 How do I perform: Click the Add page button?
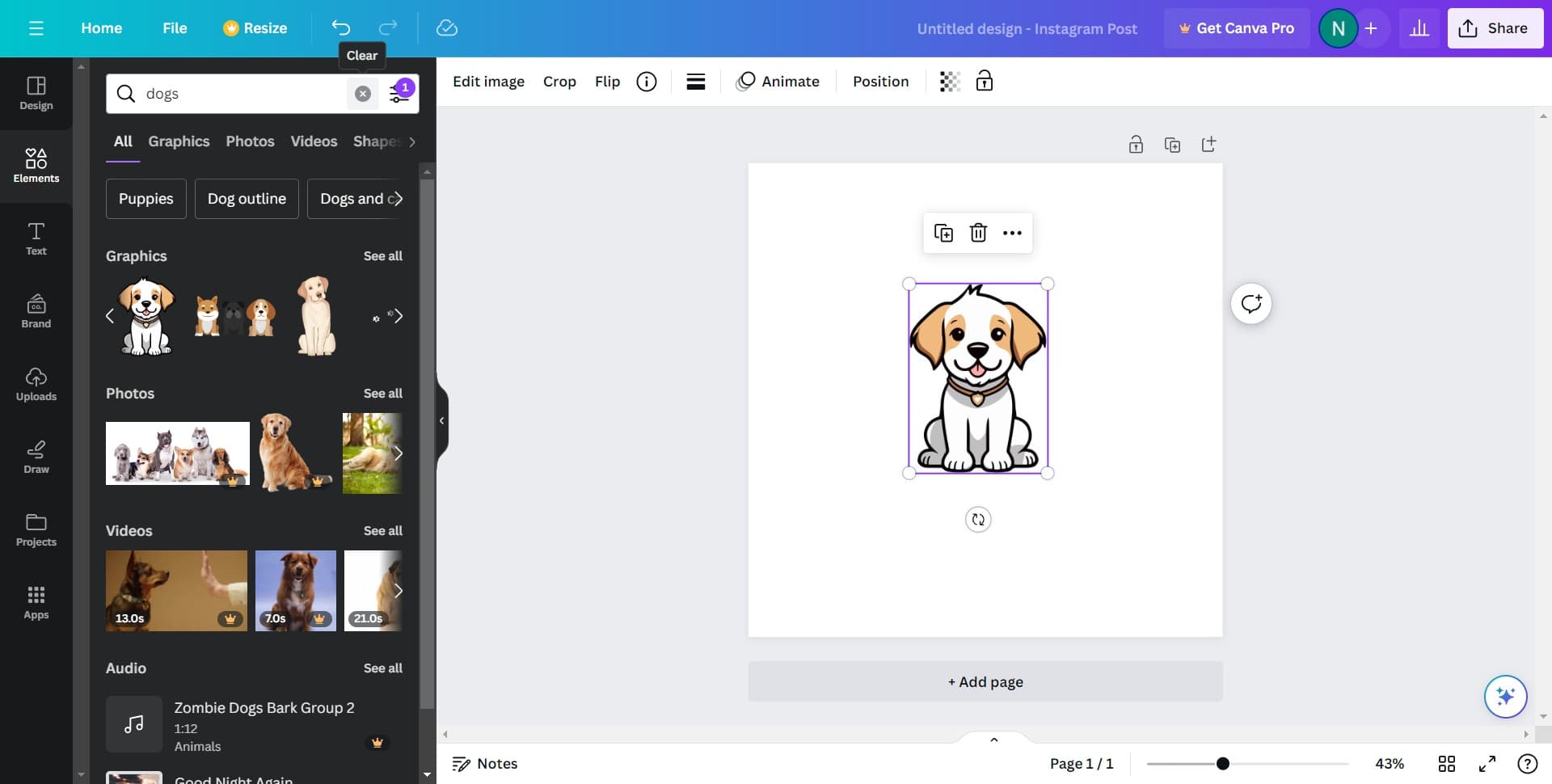[985, 681]
